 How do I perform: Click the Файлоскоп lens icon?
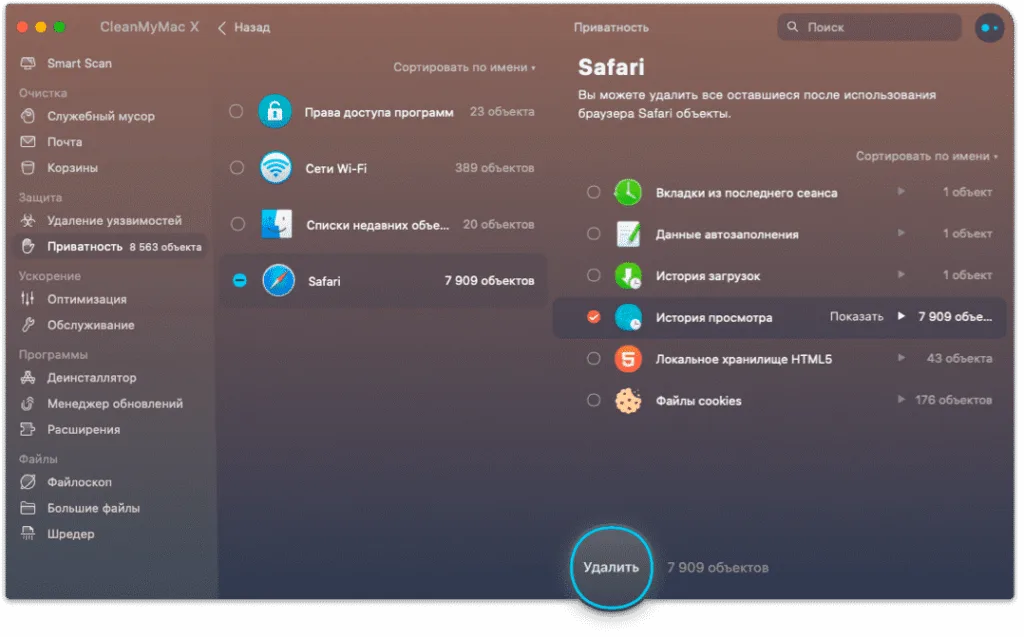28,482
